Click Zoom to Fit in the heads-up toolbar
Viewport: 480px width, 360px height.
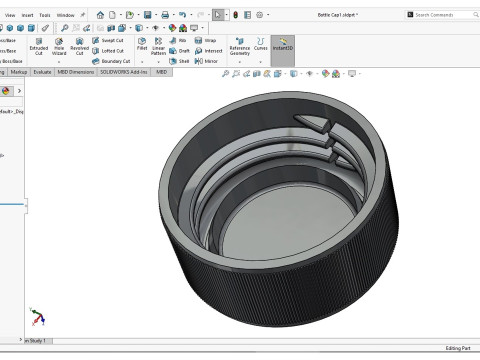point(226,74)
